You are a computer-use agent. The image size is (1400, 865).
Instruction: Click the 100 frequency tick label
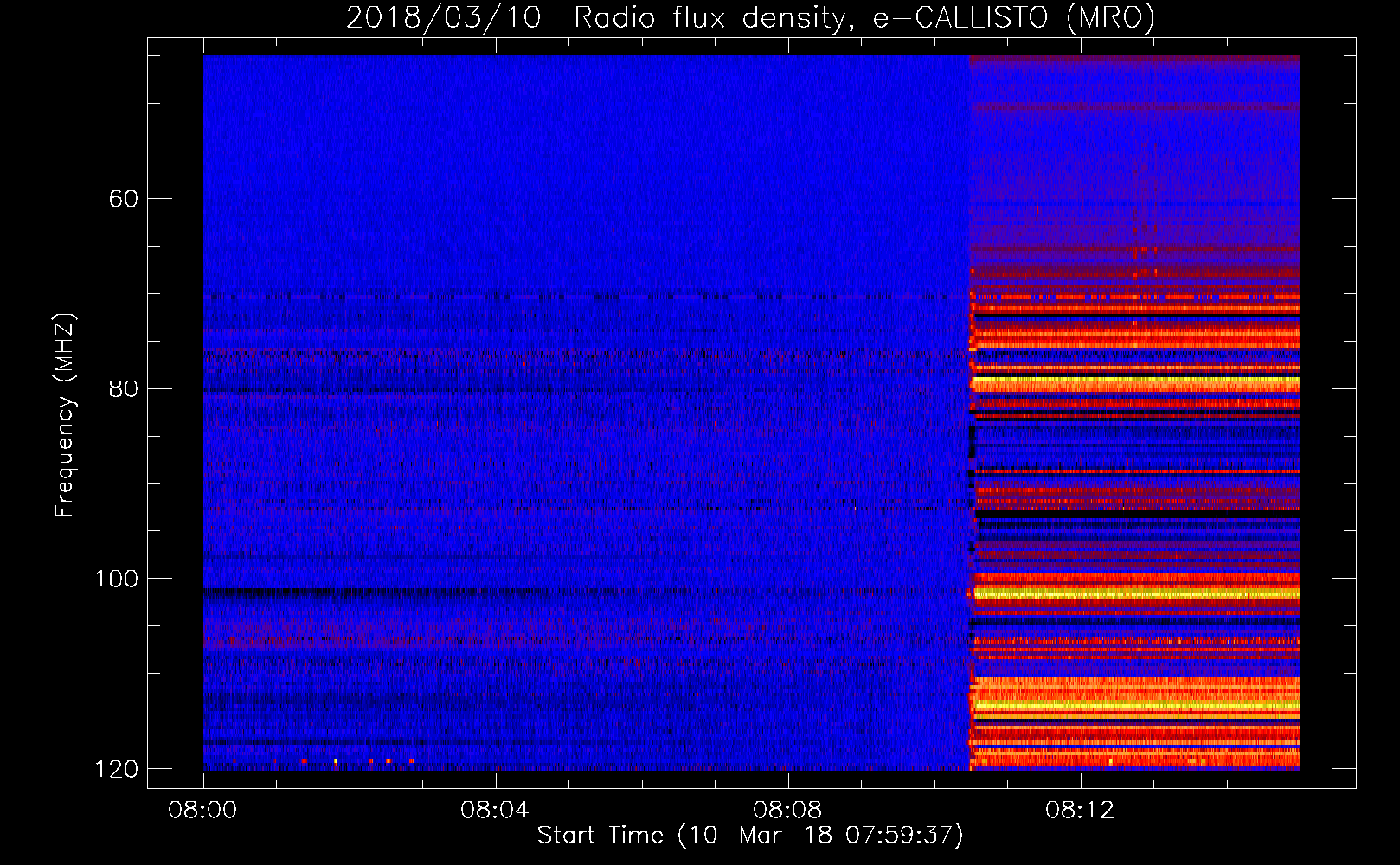pos(116,579)
